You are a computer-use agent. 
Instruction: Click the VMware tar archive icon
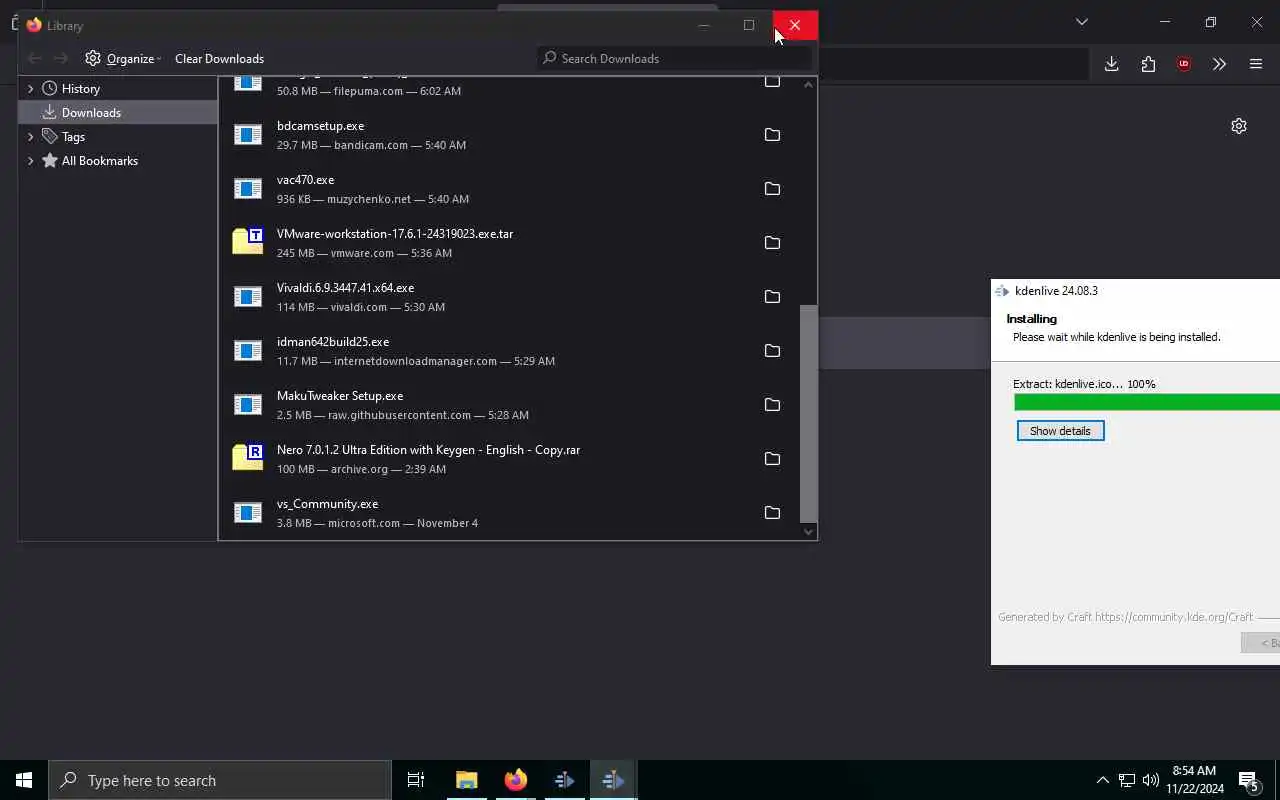(x=248, y=242)
